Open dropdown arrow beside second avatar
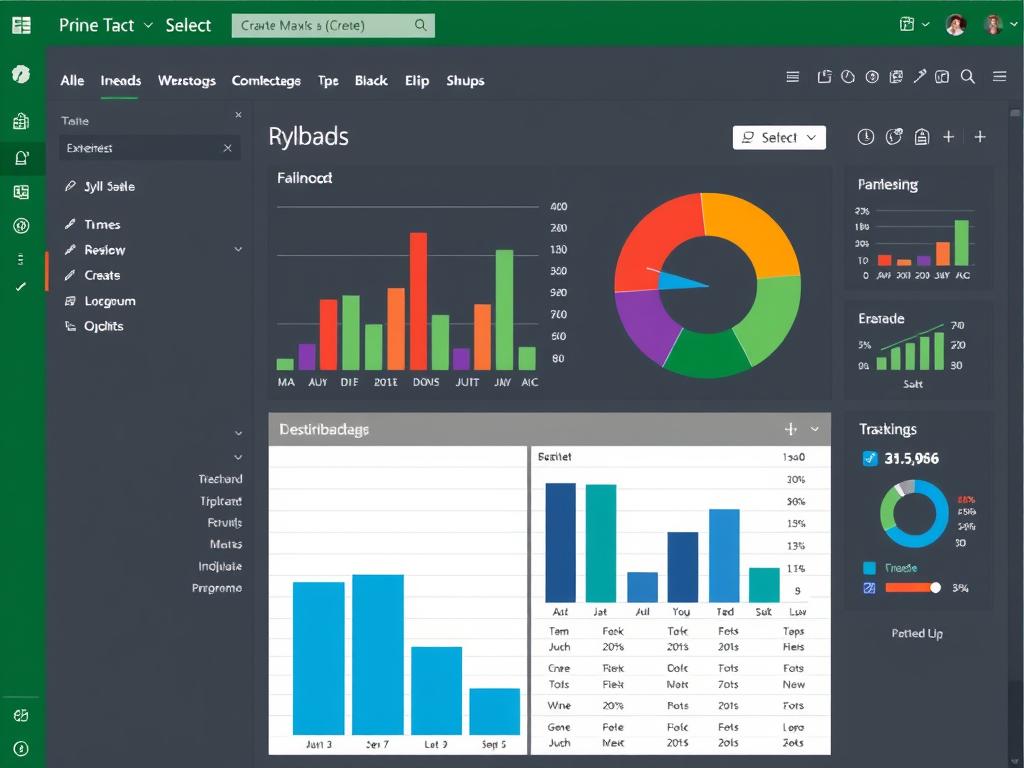 coord(1014,25)
